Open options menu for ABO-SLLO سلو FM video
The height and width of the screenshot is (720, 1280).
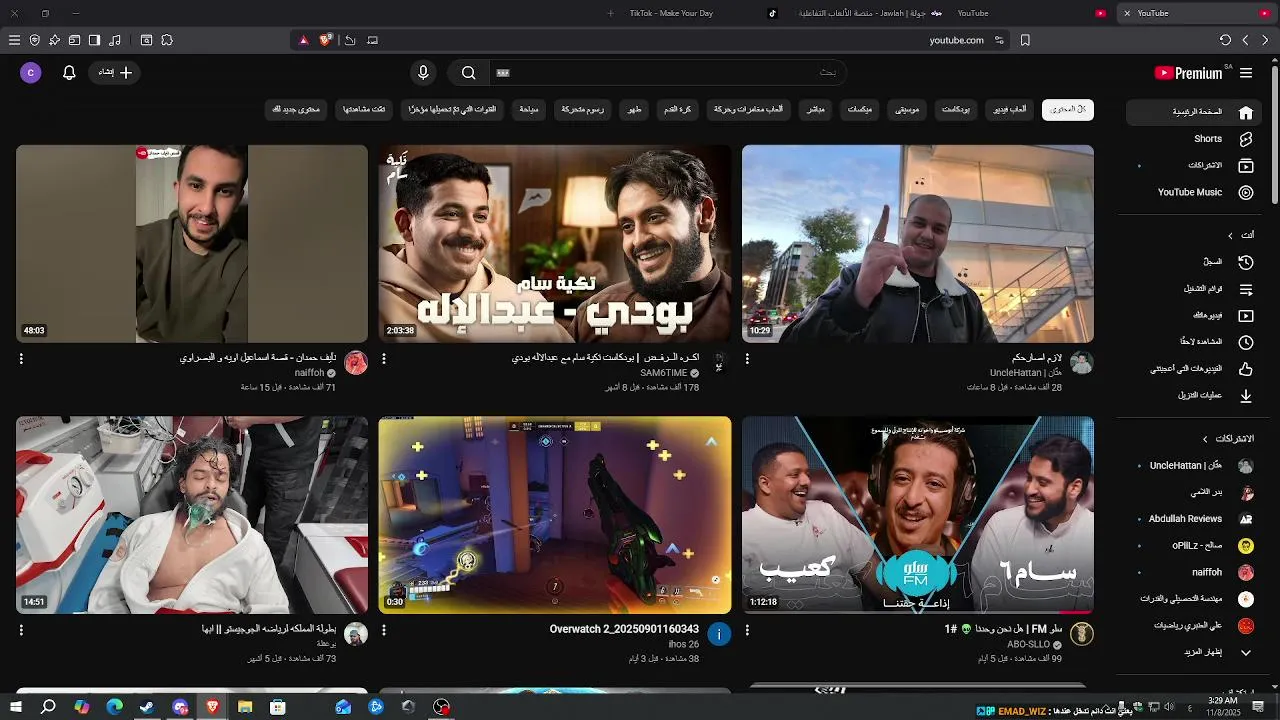click(747, 630)
